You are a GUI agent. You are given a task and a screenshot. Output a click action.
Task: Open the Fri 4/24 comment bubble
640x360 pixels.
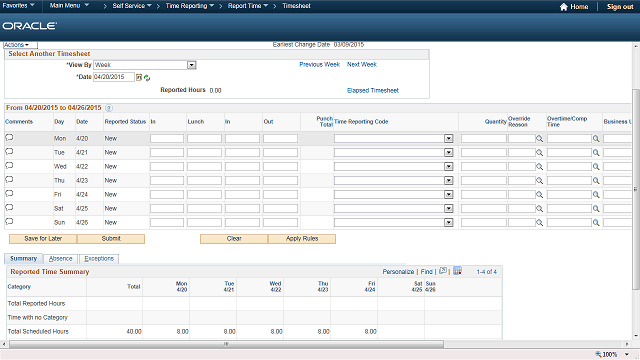[x=9, y=193]
